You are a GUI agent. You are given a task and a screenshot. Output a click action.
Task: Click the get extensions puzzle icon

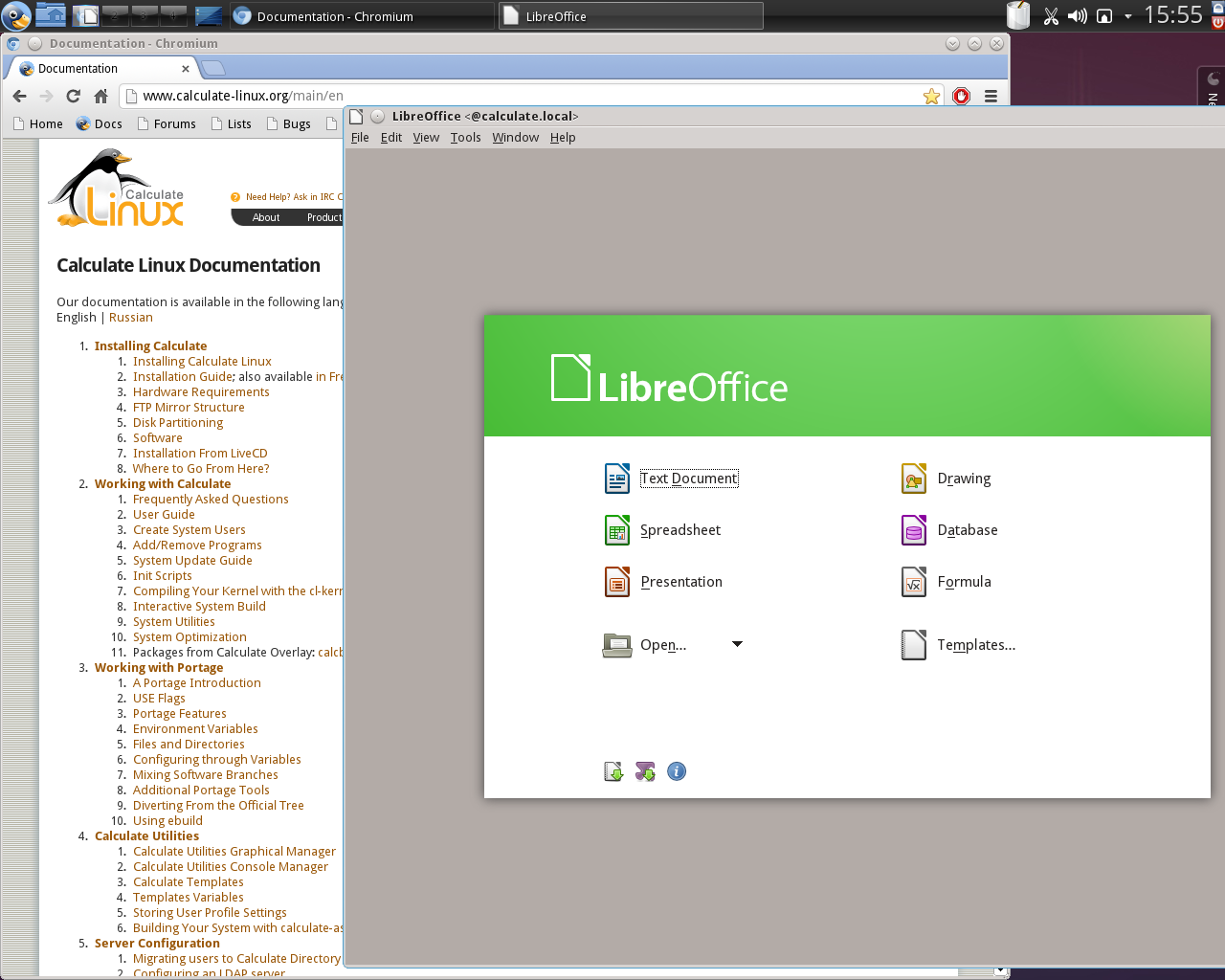point(645,771)
